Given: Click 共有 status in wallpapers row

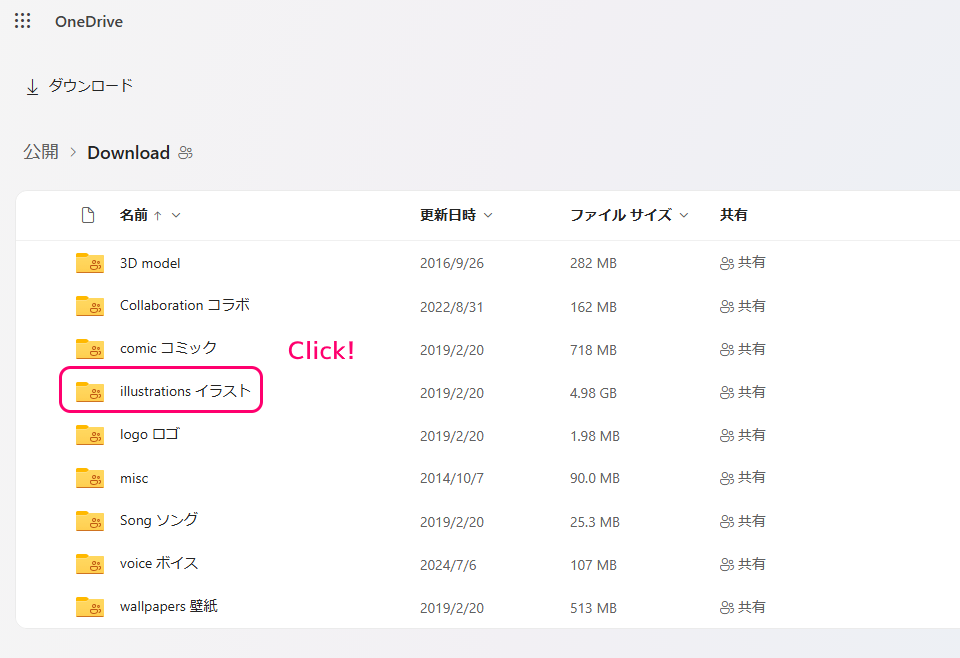Looking at the screenshot, I should coord(743,607).
